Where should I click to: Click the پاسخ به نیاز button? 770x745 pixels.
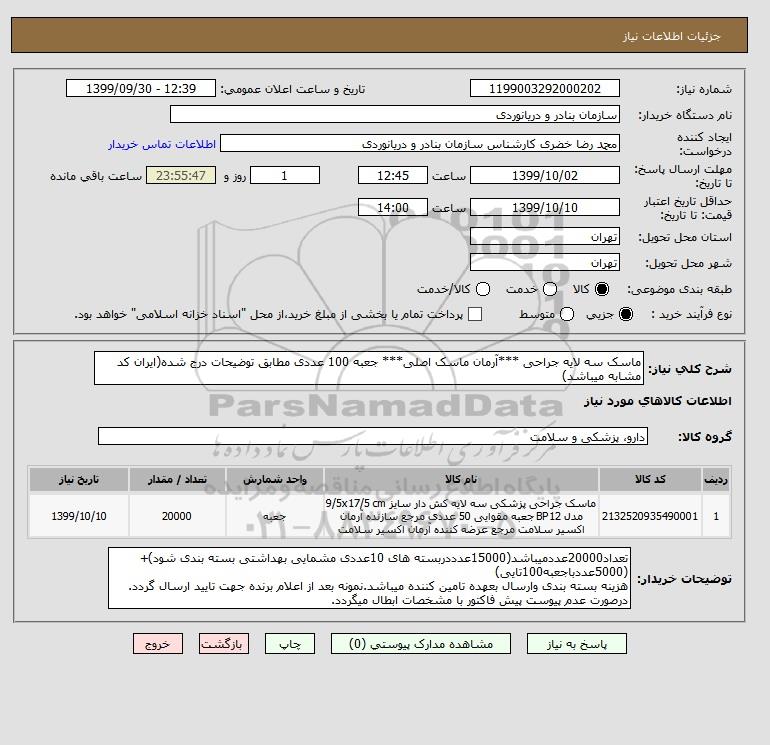click(x=577, y=644)
